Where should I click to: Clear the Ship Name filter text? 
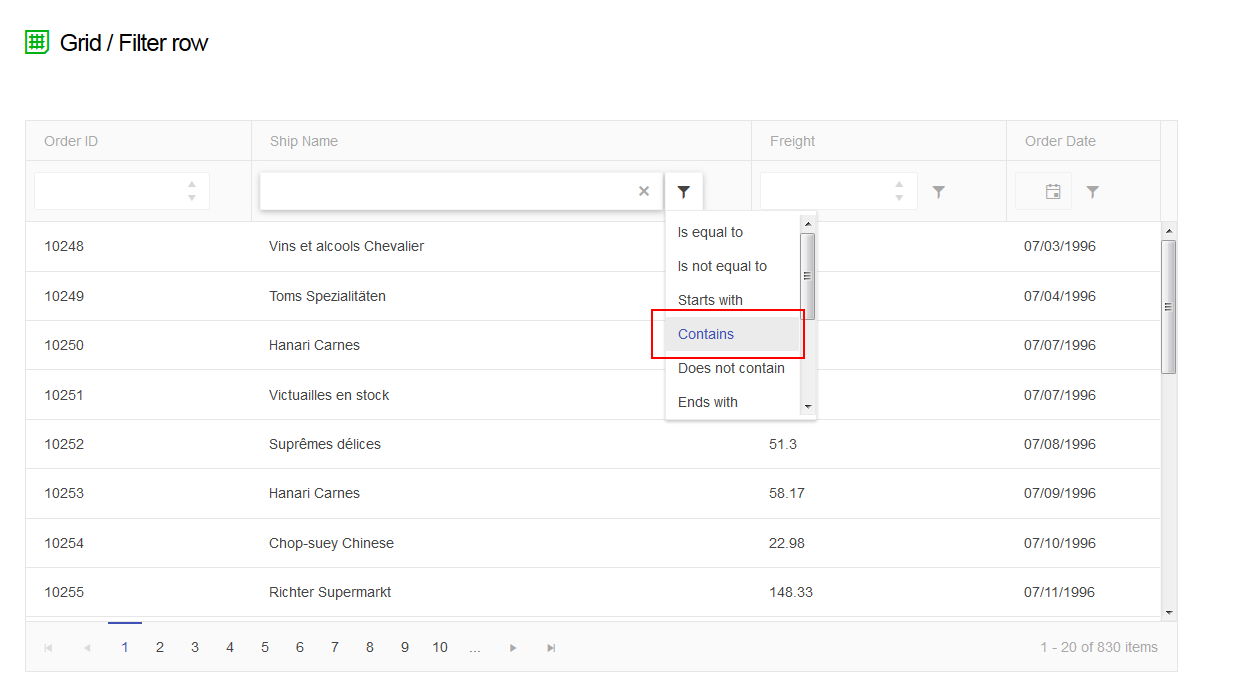pyautogui.click(x=644, y=192)
